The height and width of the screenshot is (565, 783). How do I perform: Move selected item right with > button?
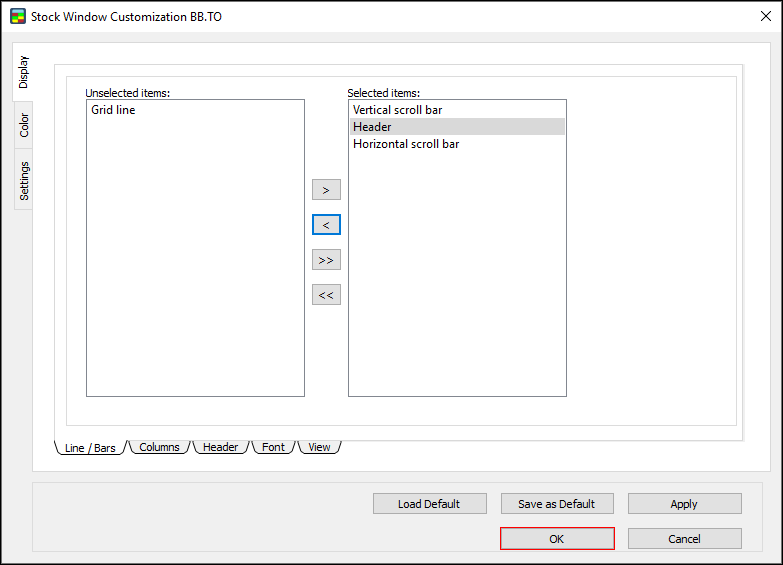(x=326, y=190)
